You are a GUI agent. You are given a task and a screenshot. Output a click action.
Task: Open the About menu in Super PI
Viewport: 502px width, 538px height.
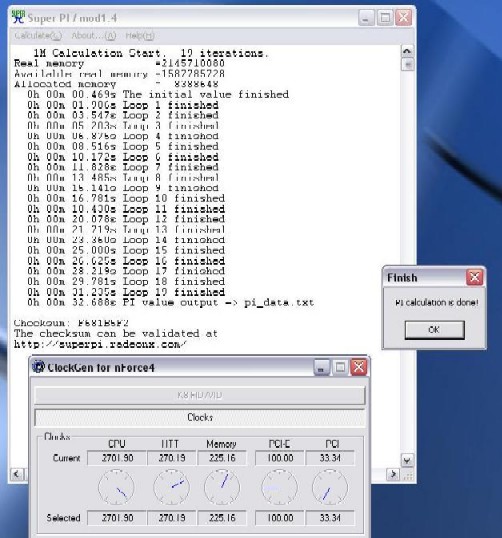tap(93, 35)
